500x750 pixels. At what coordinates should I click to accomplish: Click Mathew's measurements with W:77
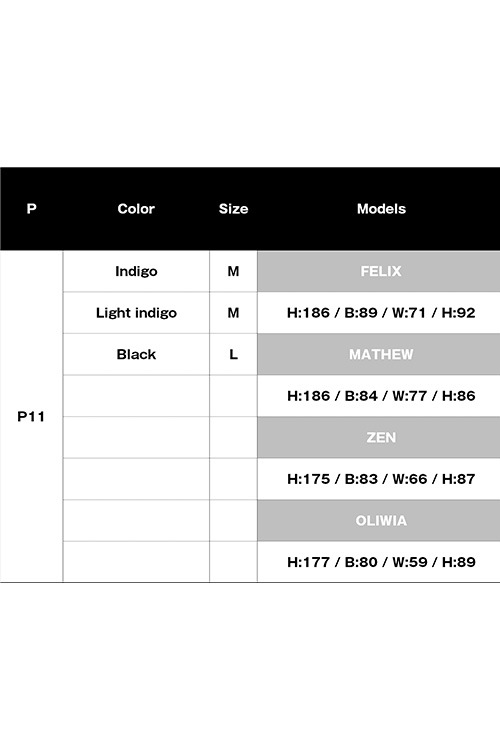381,396
